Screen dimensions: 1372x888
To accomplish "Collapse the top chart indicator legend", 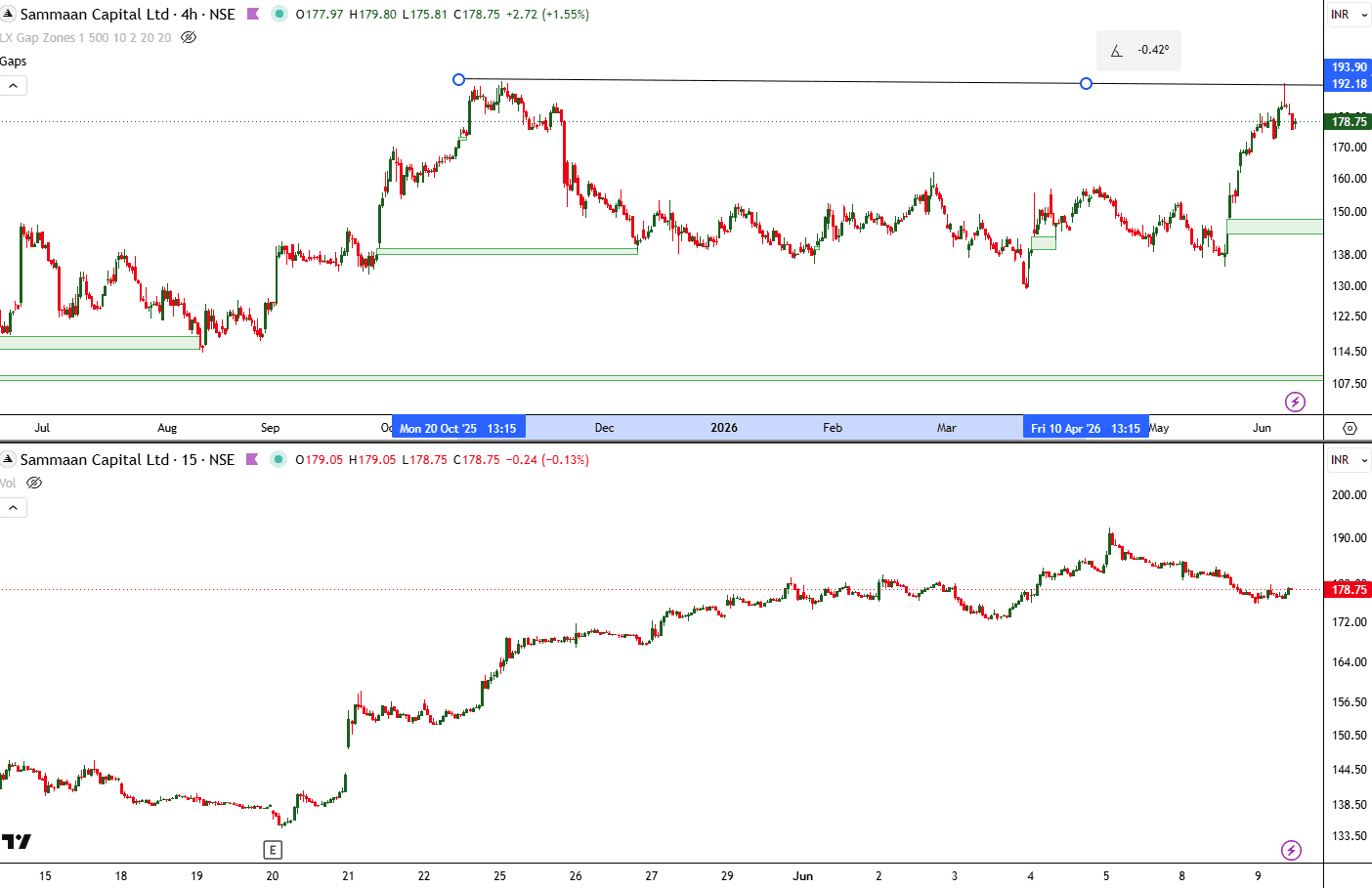I will (14, 86).
